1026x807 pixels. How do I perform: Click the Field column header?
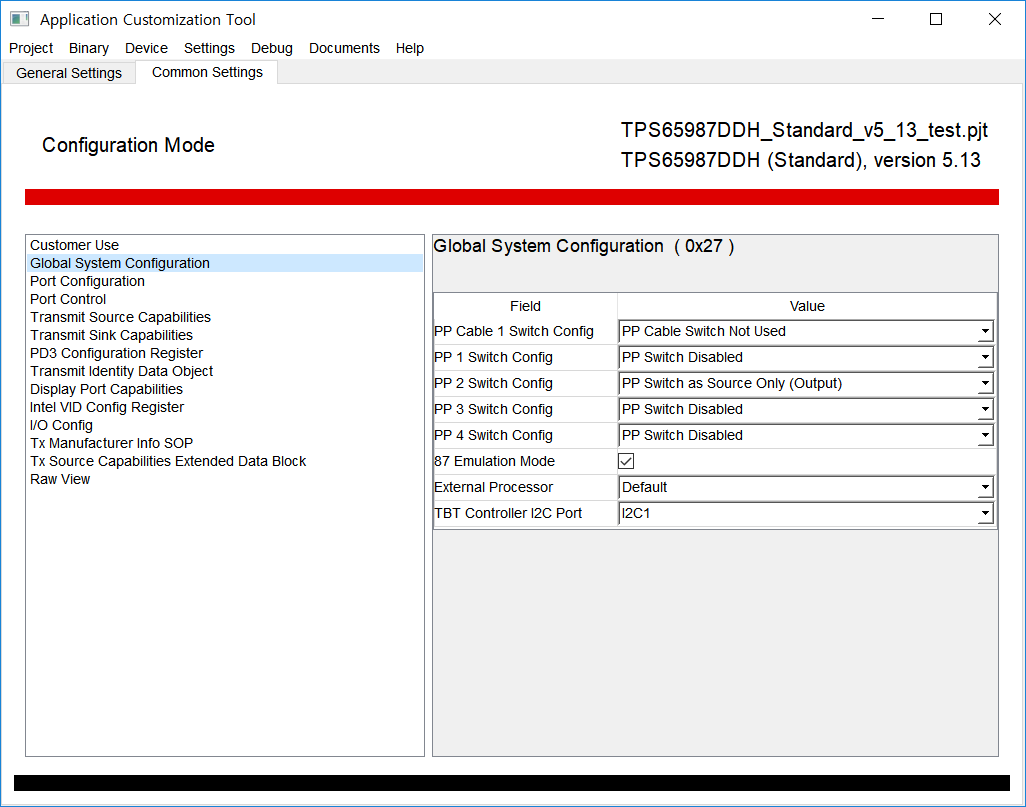tap(525, 306)
